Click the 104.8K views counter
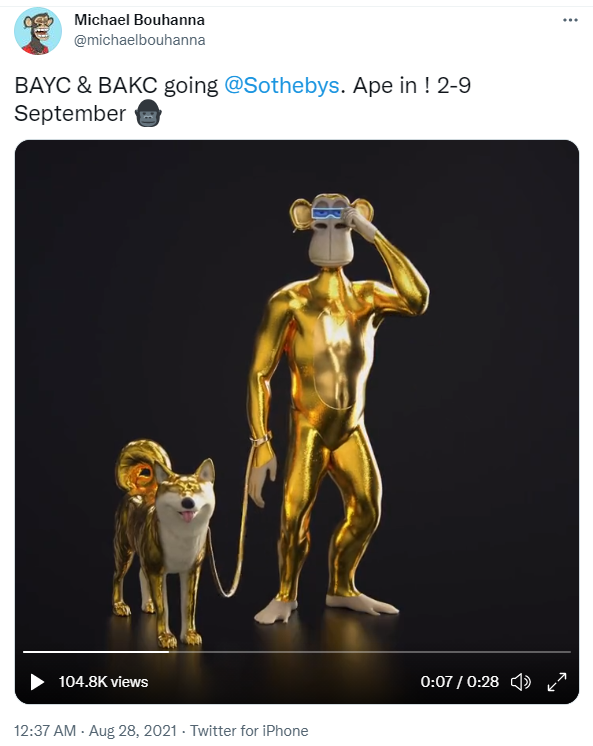Image resolution: width=593 pixels, height=746 pixels. click(103, 682)
